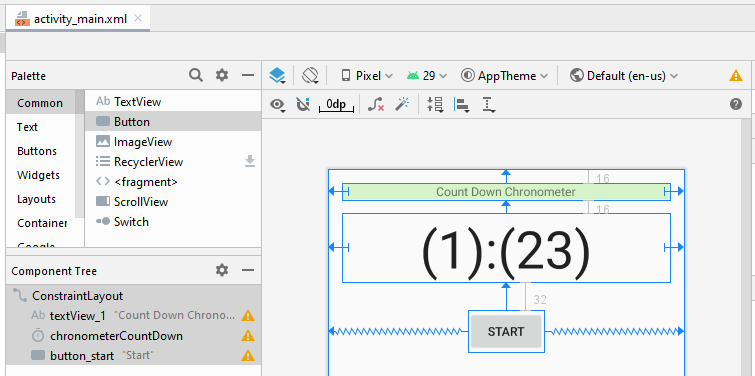Image resolution: width=755 pixels, height=376 pixels.
Task: Click the START button in preview
Action: click(506, 331)
